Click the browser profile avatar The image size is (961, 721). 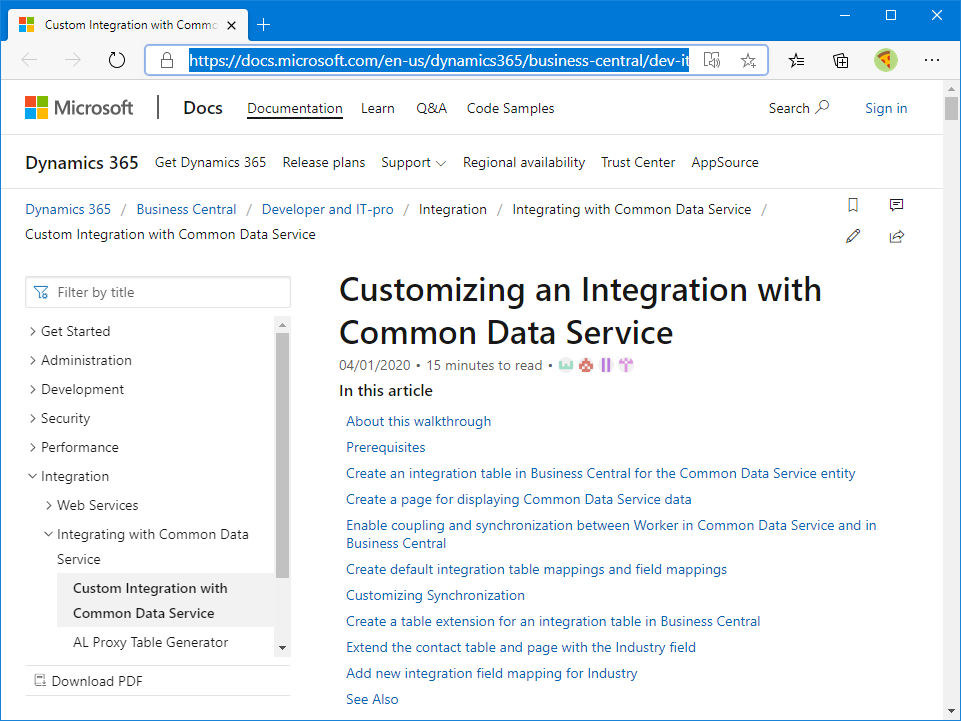tap(886, 60)
